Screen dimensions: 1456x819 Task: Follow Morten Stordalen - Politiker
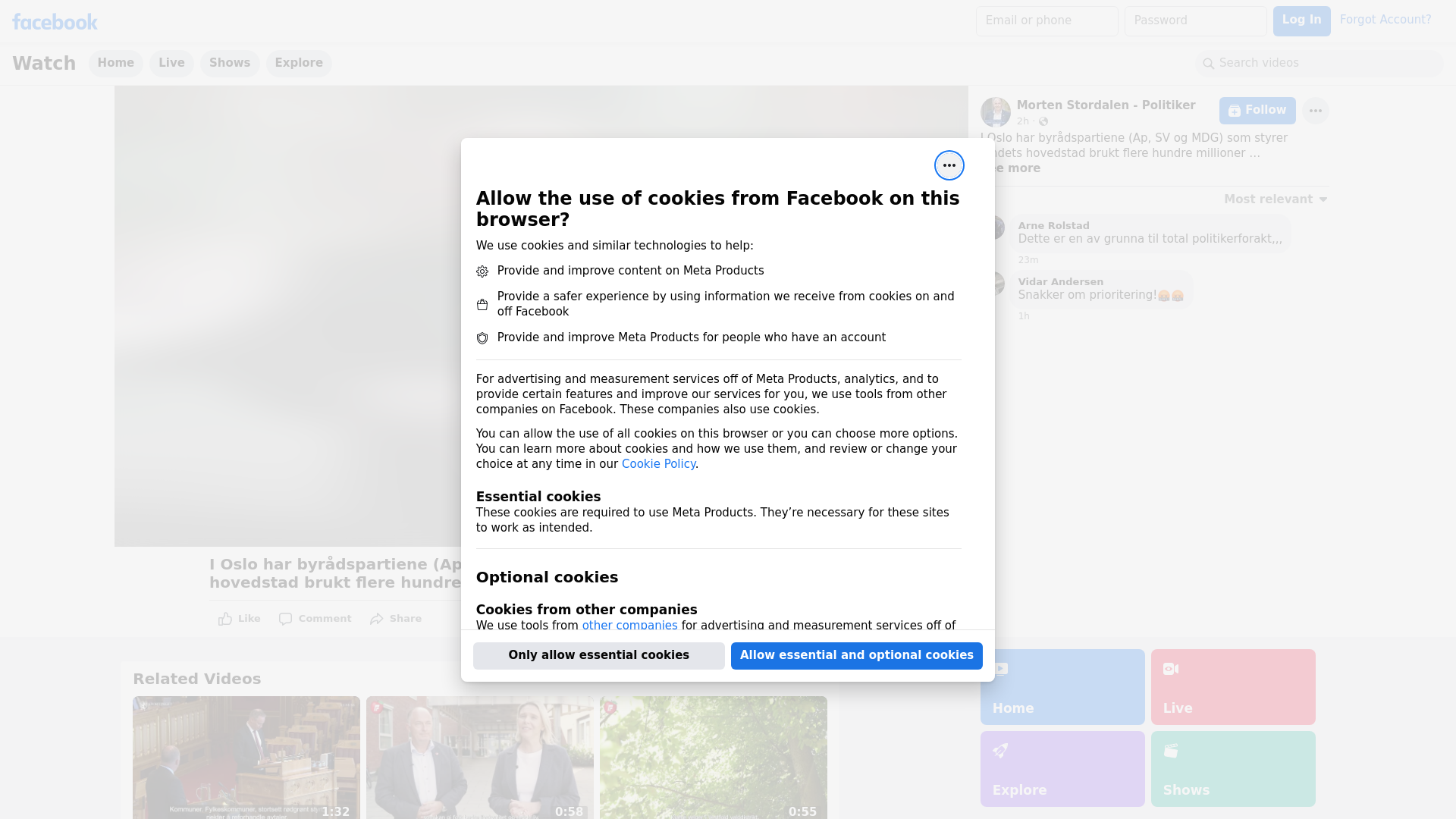1257,111
